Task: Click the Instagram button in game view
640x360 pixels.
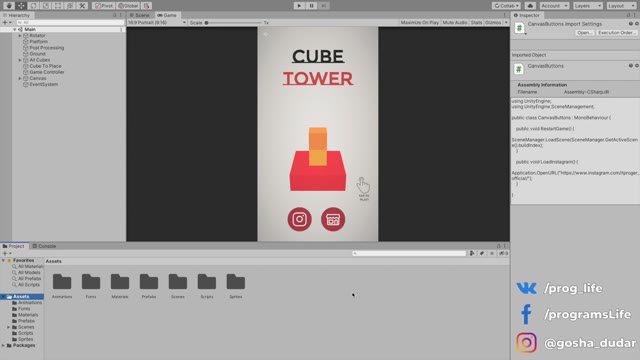Action: [x=300, y=219]
